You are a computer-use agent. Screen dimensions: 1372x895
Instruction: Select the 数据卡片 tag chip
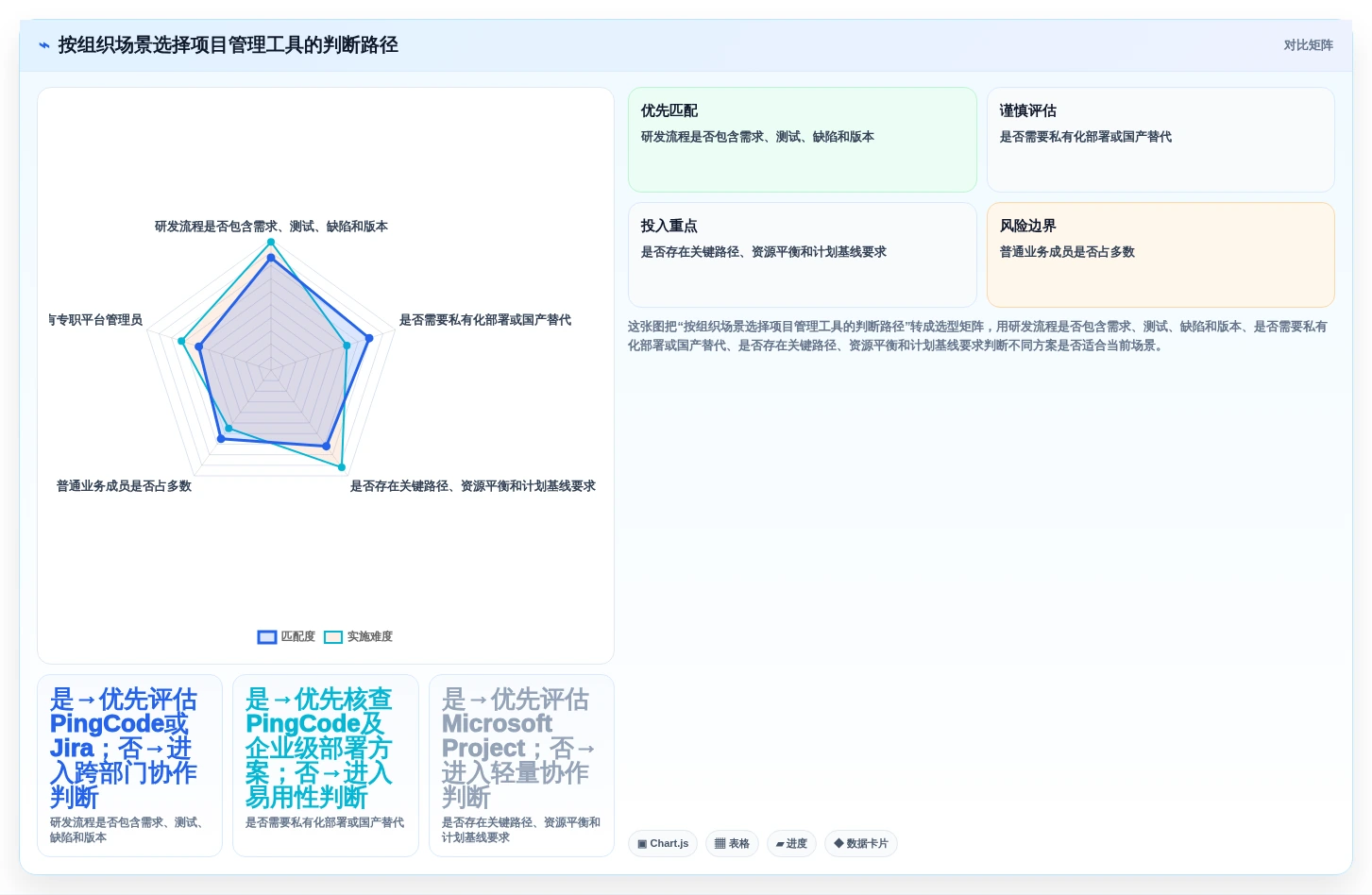861,844
